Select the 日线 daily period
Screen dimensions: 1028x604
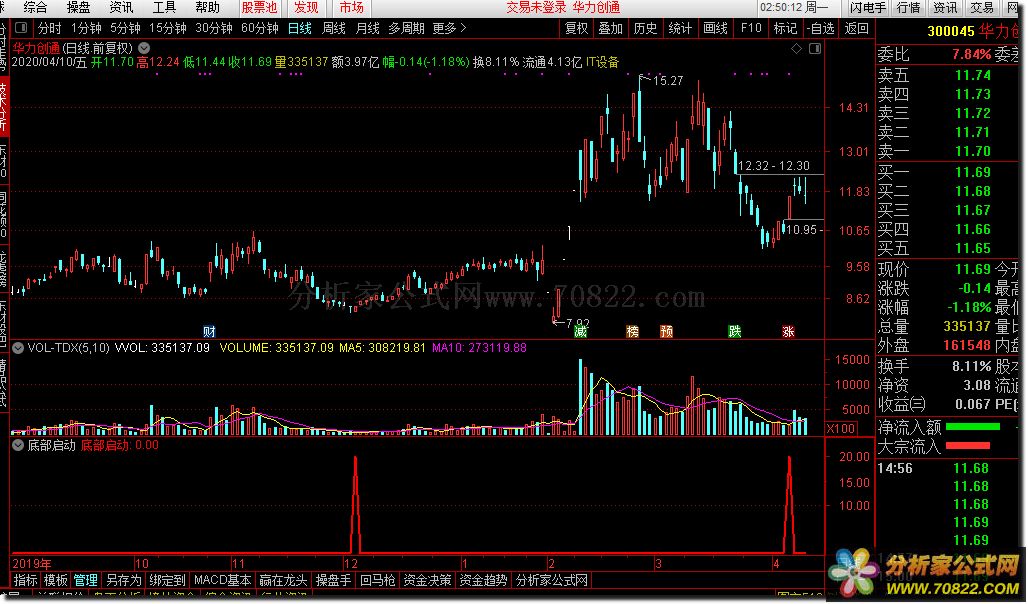point(300,28)
